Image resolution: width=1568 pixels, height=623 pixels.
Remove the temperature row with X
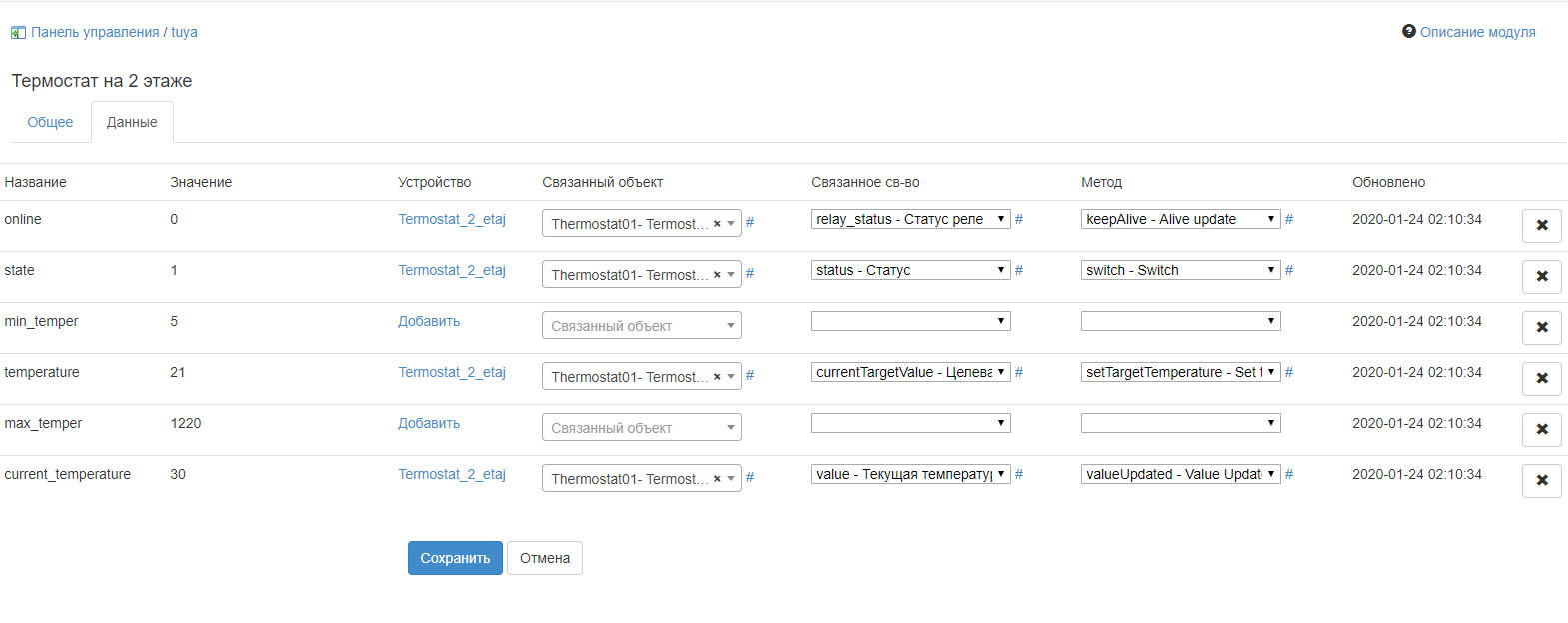point(1541,378)
